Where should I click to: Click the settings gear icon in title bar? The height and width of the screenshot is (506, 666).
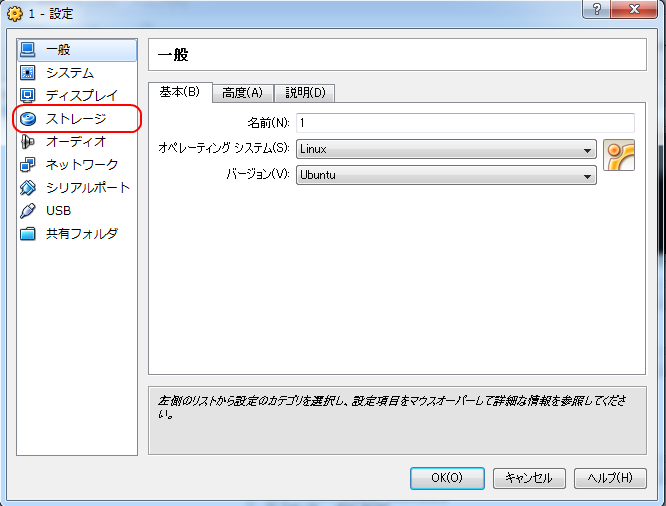15,14
